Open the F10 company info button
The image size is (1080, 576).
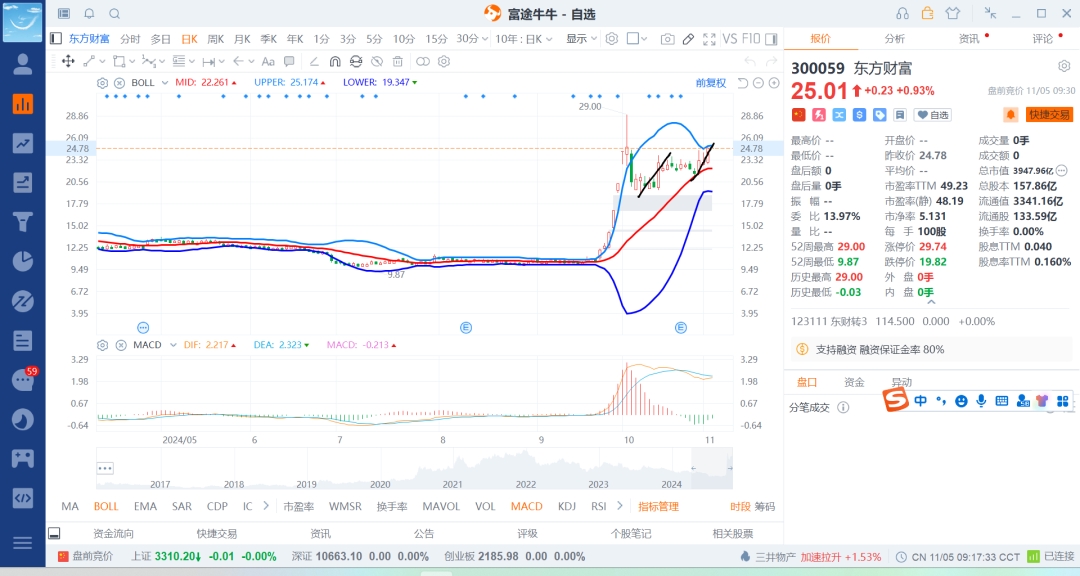pos(751,39)
